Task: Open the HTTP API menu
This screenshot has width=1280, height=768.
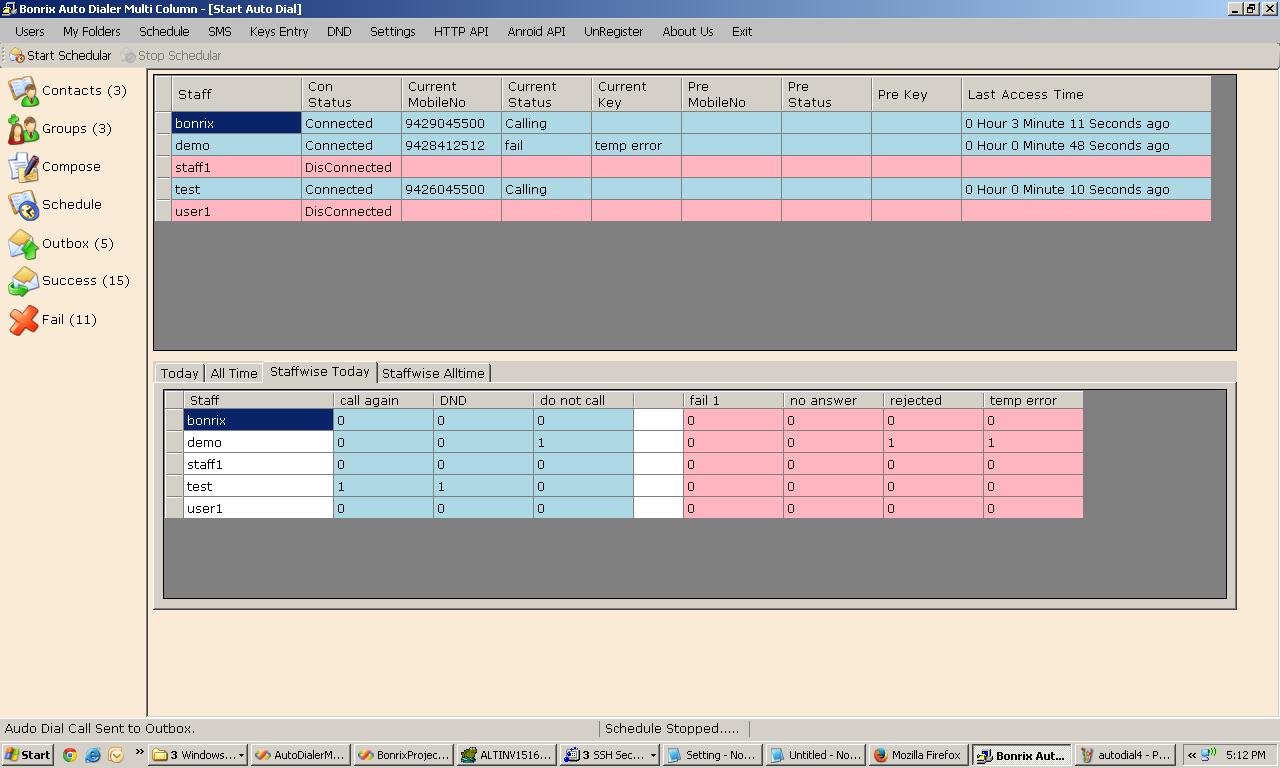Action: 461,32
